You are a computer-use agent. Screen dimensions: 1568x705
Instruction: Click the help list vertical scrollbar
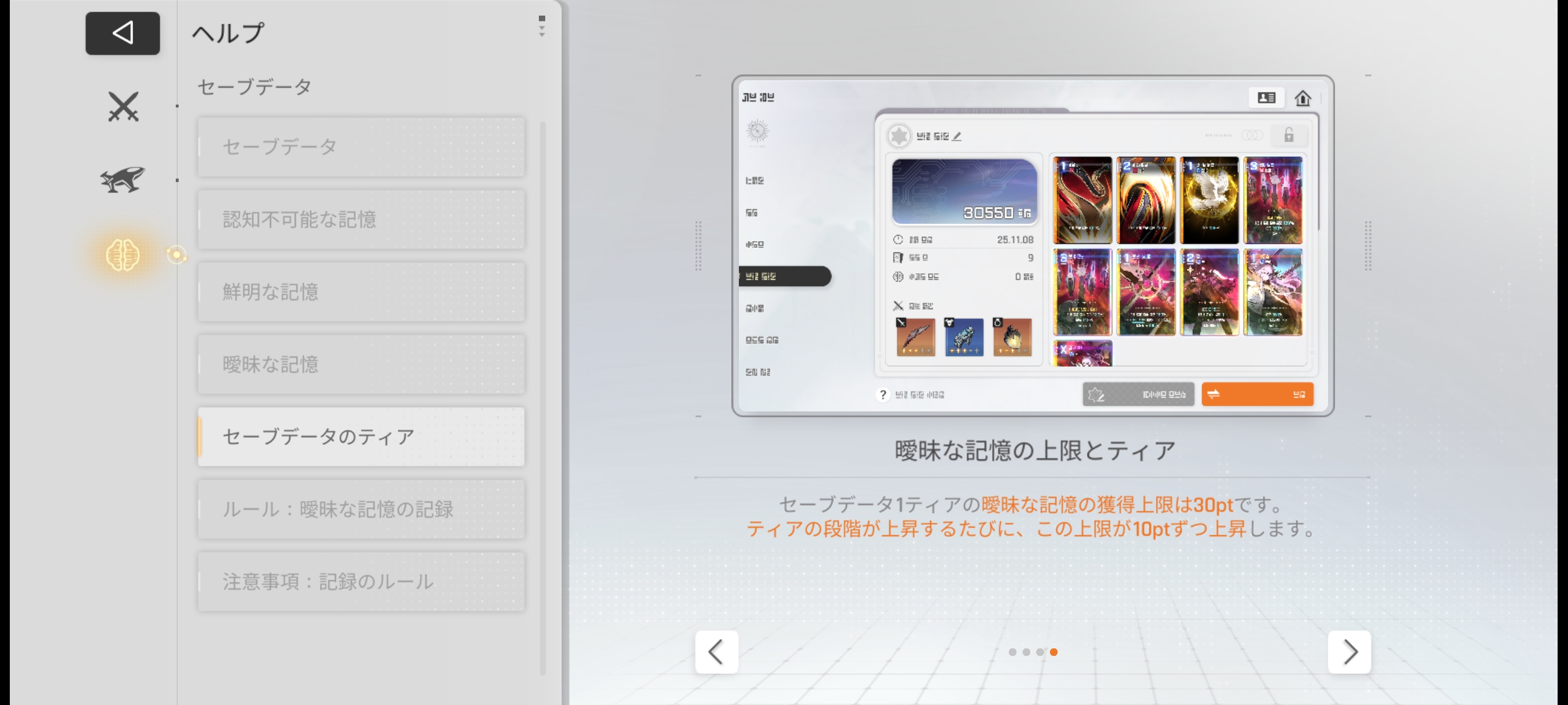point(542,395)
